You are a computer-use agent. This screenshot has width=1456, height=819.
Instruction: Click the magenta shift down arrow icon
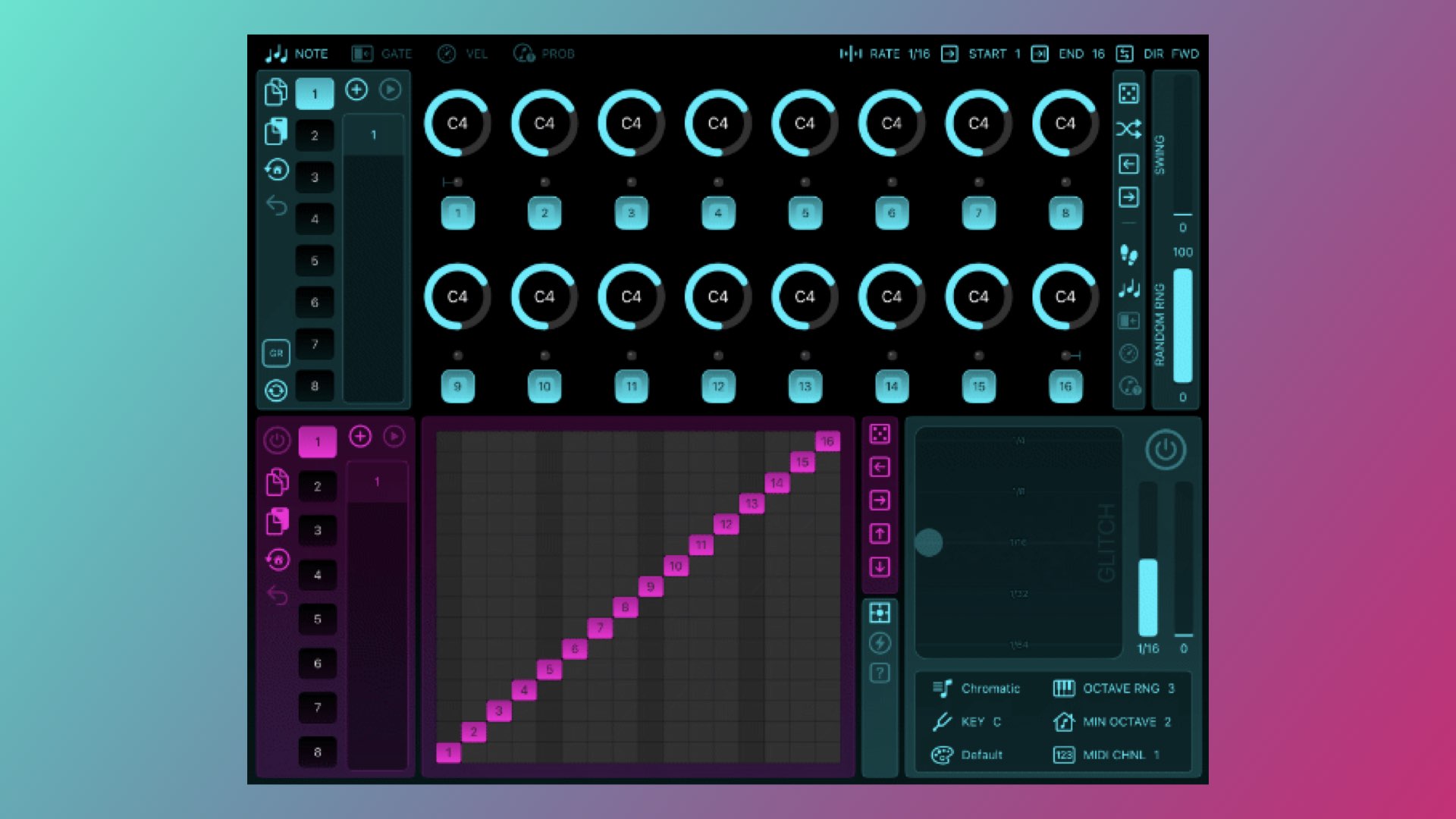point(880,567)
